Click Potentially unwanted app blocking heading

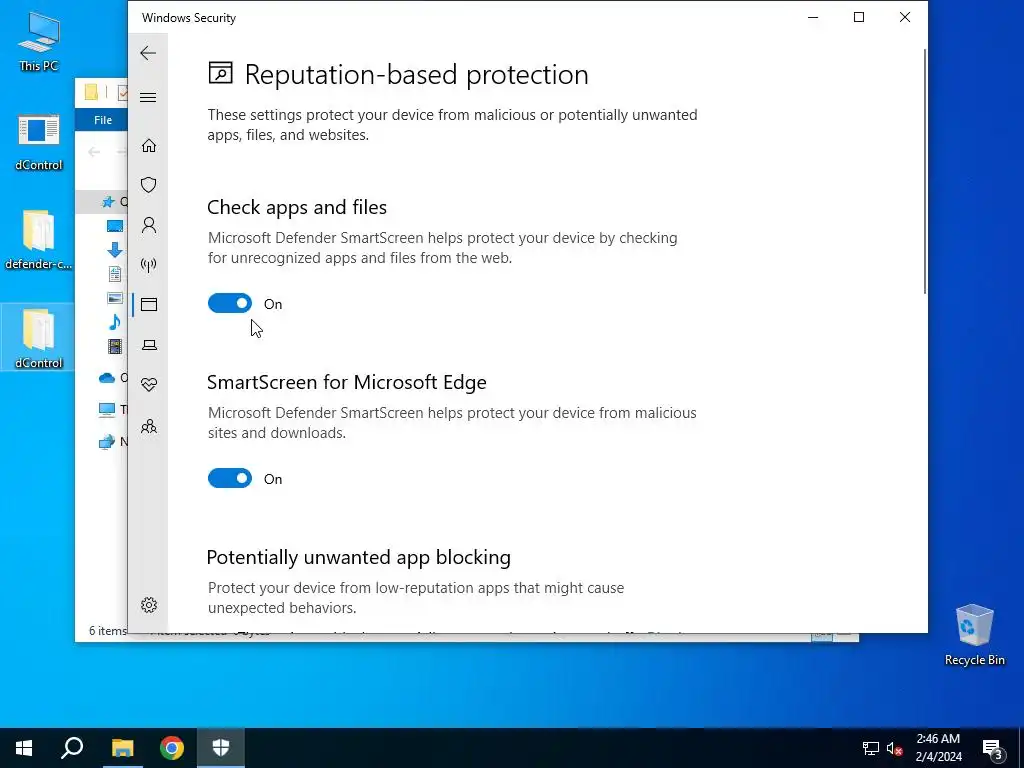[x=359, y=557]
